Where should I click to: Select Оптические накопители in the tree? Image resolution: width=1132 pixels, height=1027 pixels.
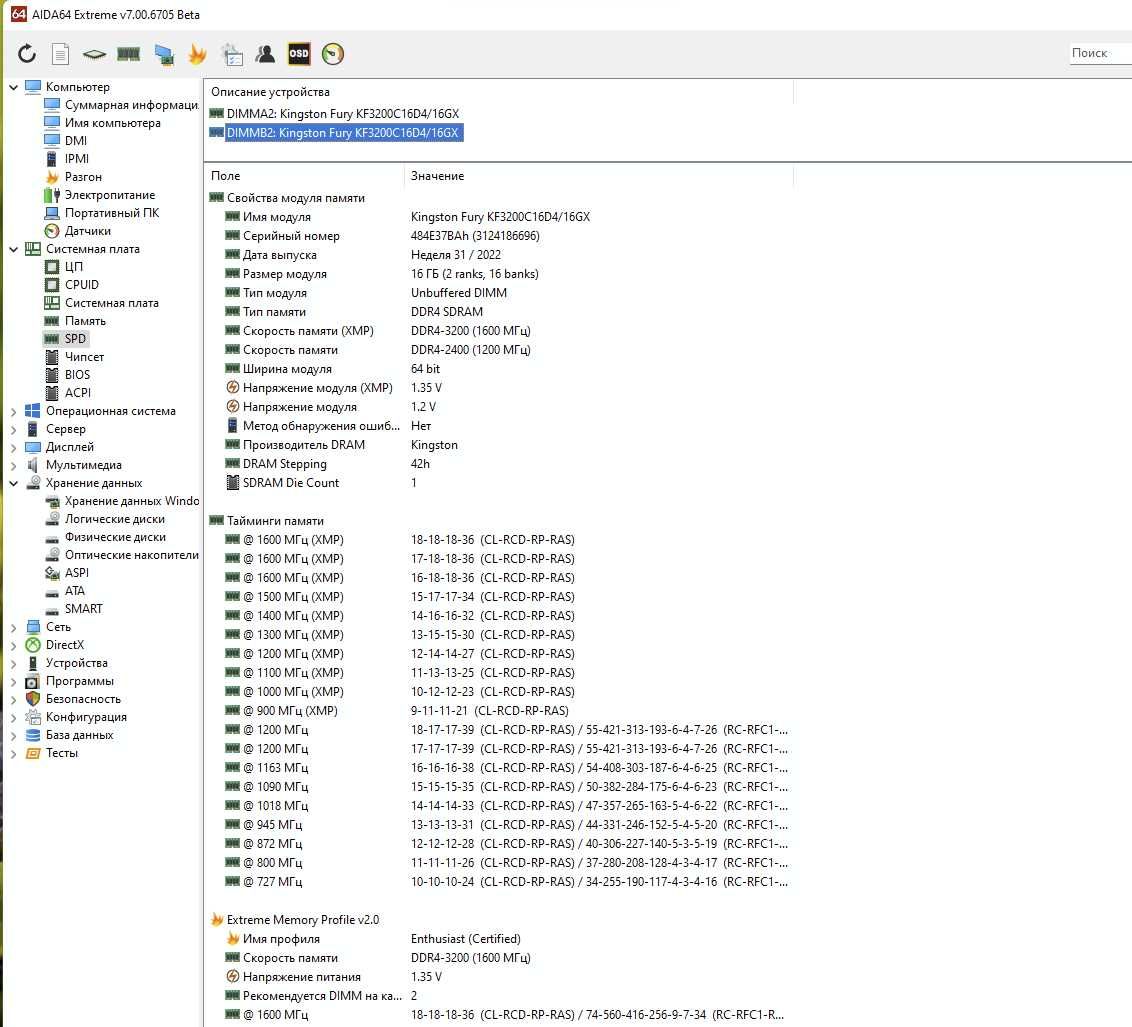click(x=131, y=555)
